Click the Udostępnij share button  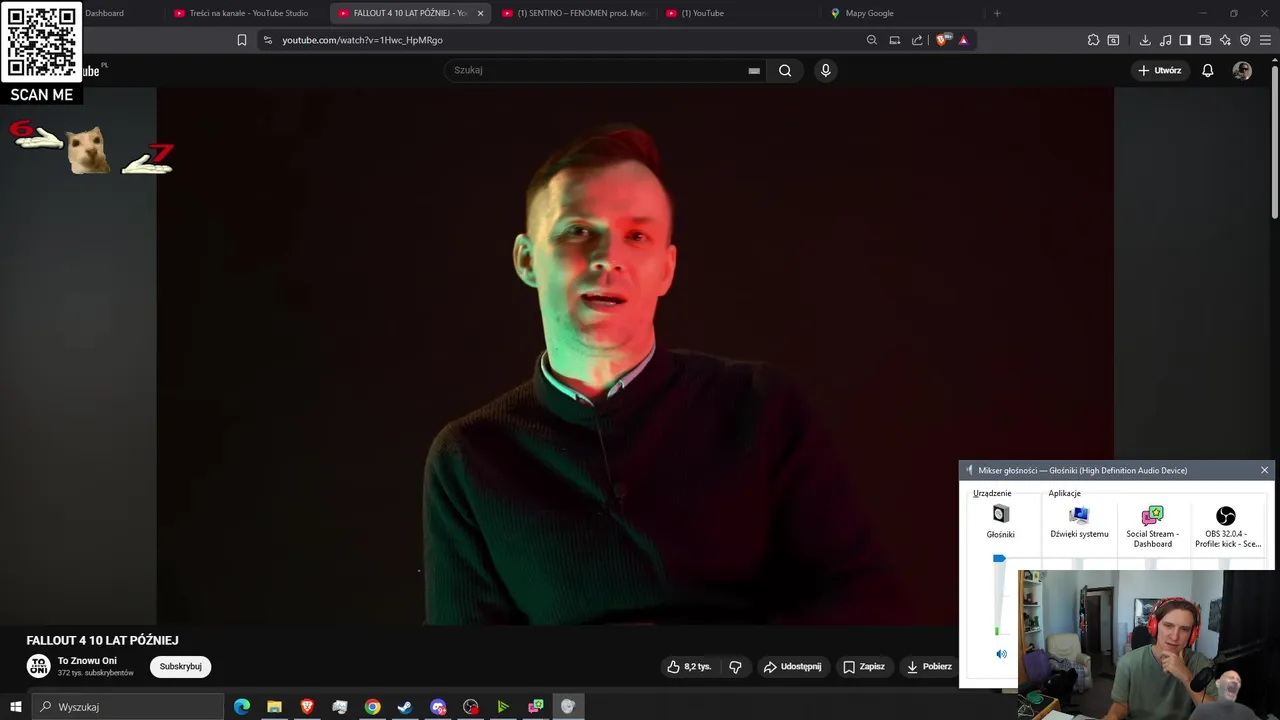pyautogui.click(x=792, y=666)
